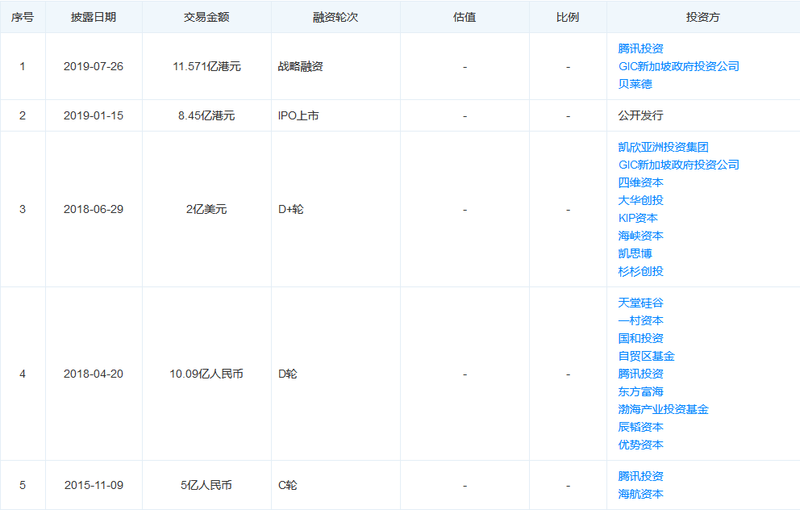This screenshot has height=510, width=800.
Task: Click the 8.45亿港元 amount cell
Action: (x=207, y=116)
